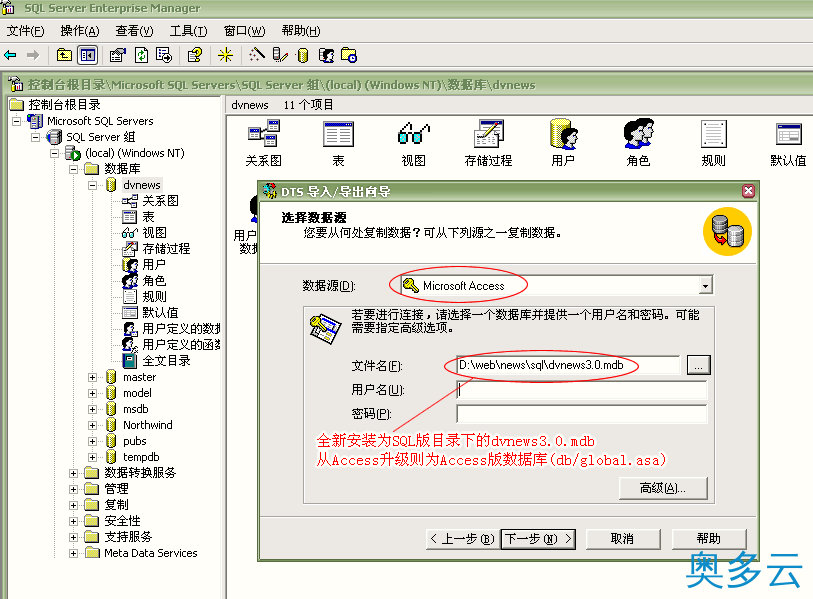Click the Up one level toolbar icon
813x599 pixels.
pos(64,55)
